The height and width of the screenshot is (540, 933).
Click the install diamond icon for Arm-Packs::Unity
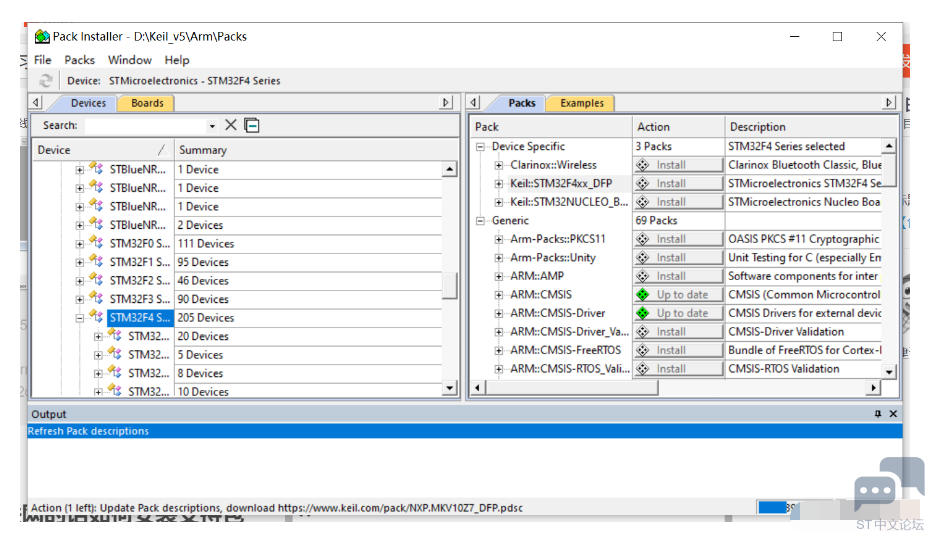643,258
